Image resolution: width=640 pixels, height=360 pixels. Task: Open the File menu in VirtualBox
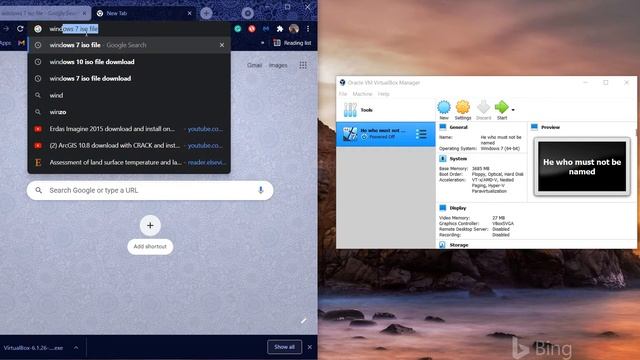(343, 94)
